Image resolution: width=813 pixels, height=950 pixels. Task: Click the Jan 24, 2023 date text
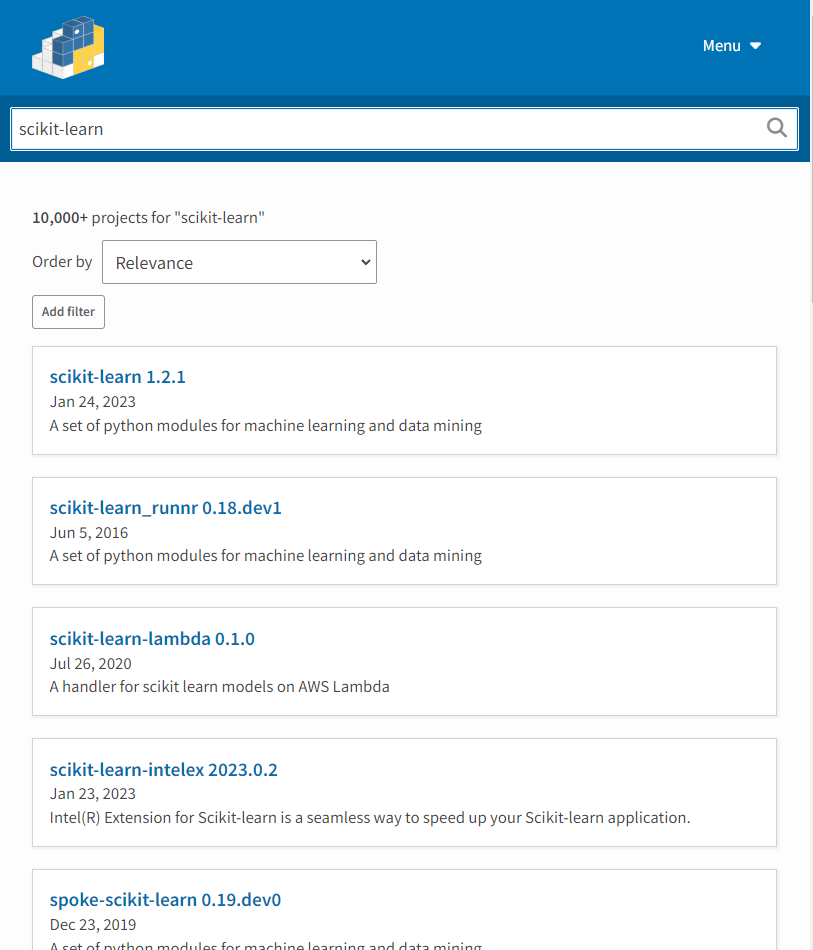tap(92, 401)
